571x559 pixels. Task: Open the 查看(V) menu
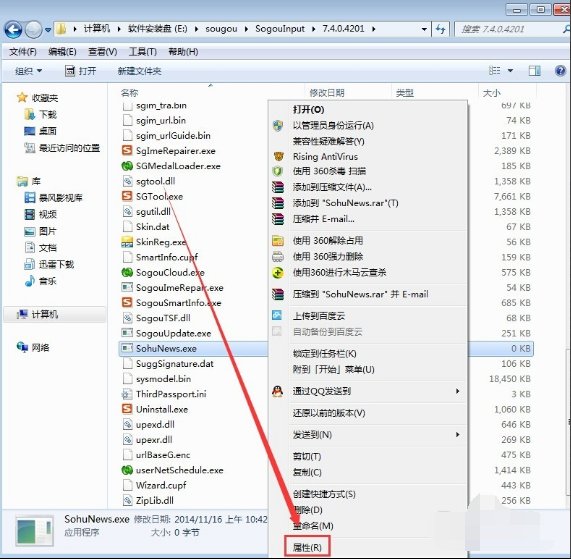click(103, 52)
